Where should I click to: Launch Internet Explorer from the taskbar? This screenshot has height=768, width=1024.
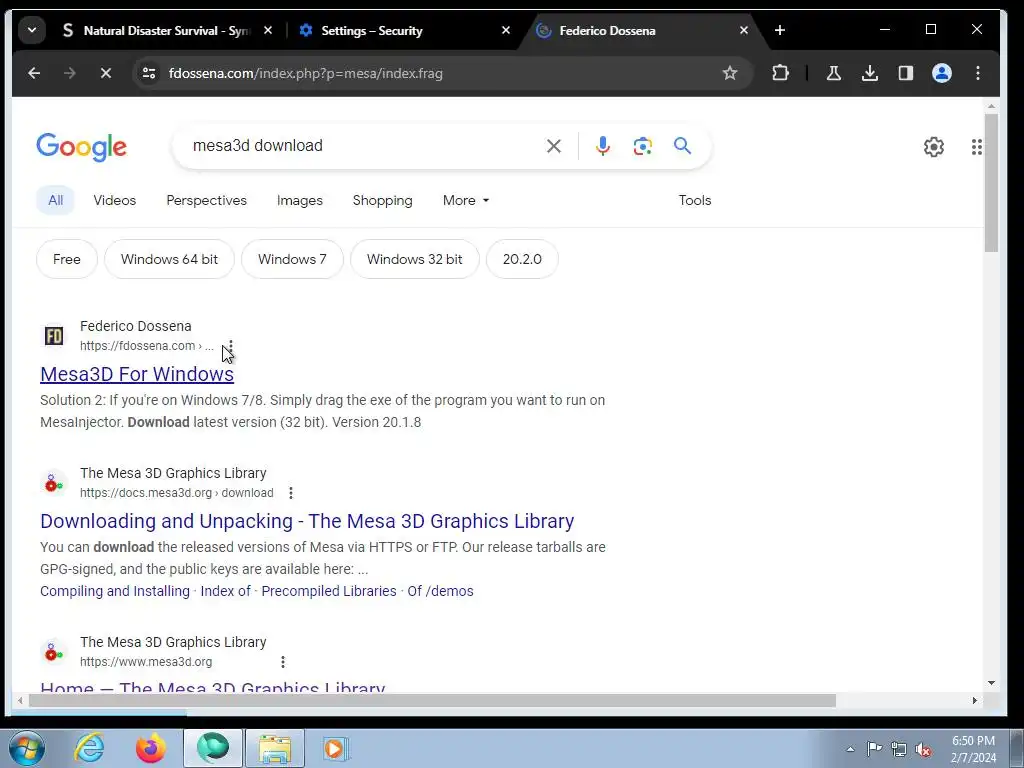pyautogui.click(x=89, y=748)
